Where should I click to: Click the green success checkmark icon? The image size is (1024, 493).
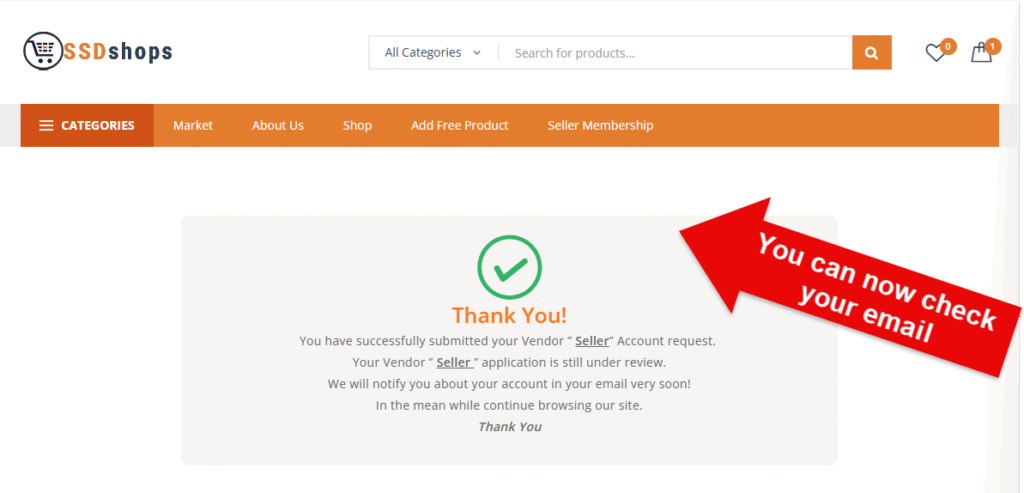click(509, 268)
